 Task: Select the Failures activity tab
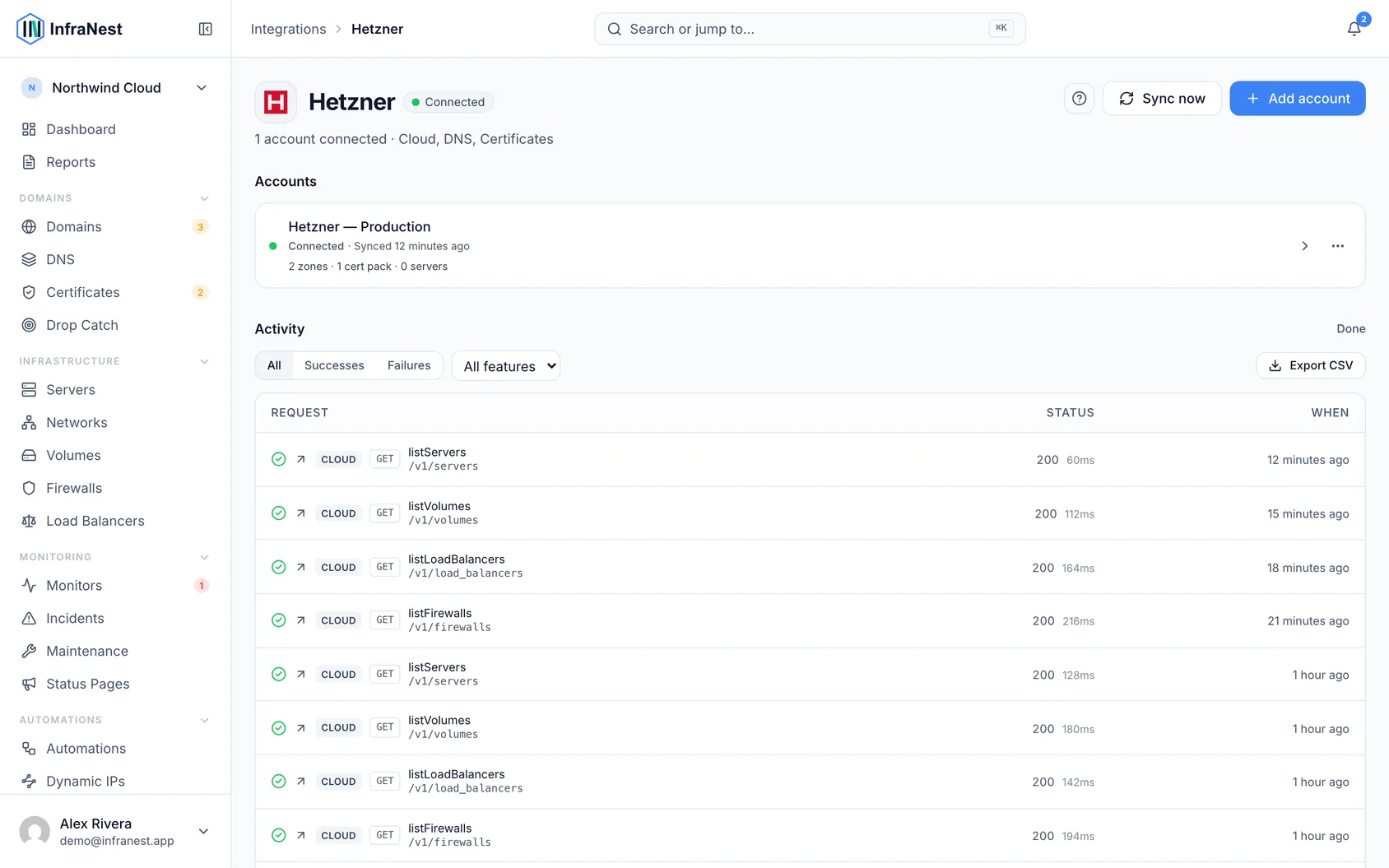point(409,365)
